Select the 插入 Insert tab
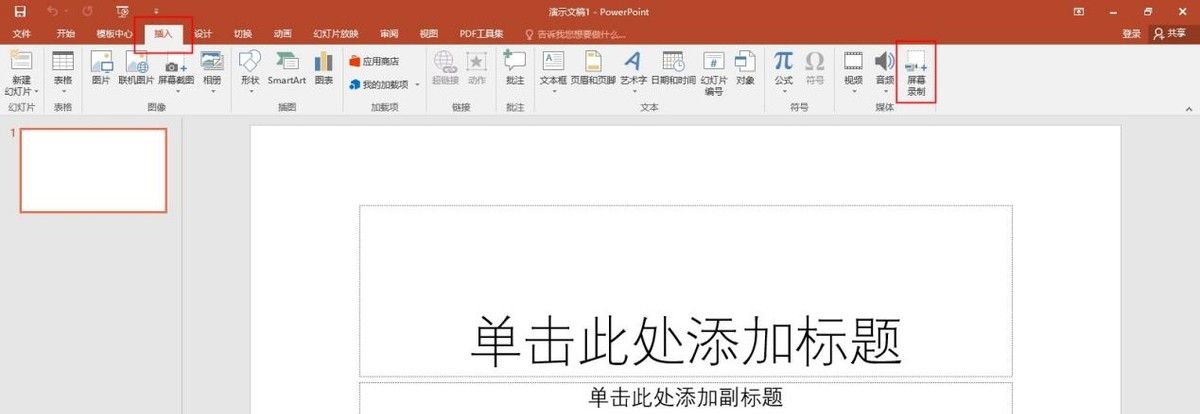This screenshot has width=1200, height=414. pyautogui.click(x=163, y=34)
